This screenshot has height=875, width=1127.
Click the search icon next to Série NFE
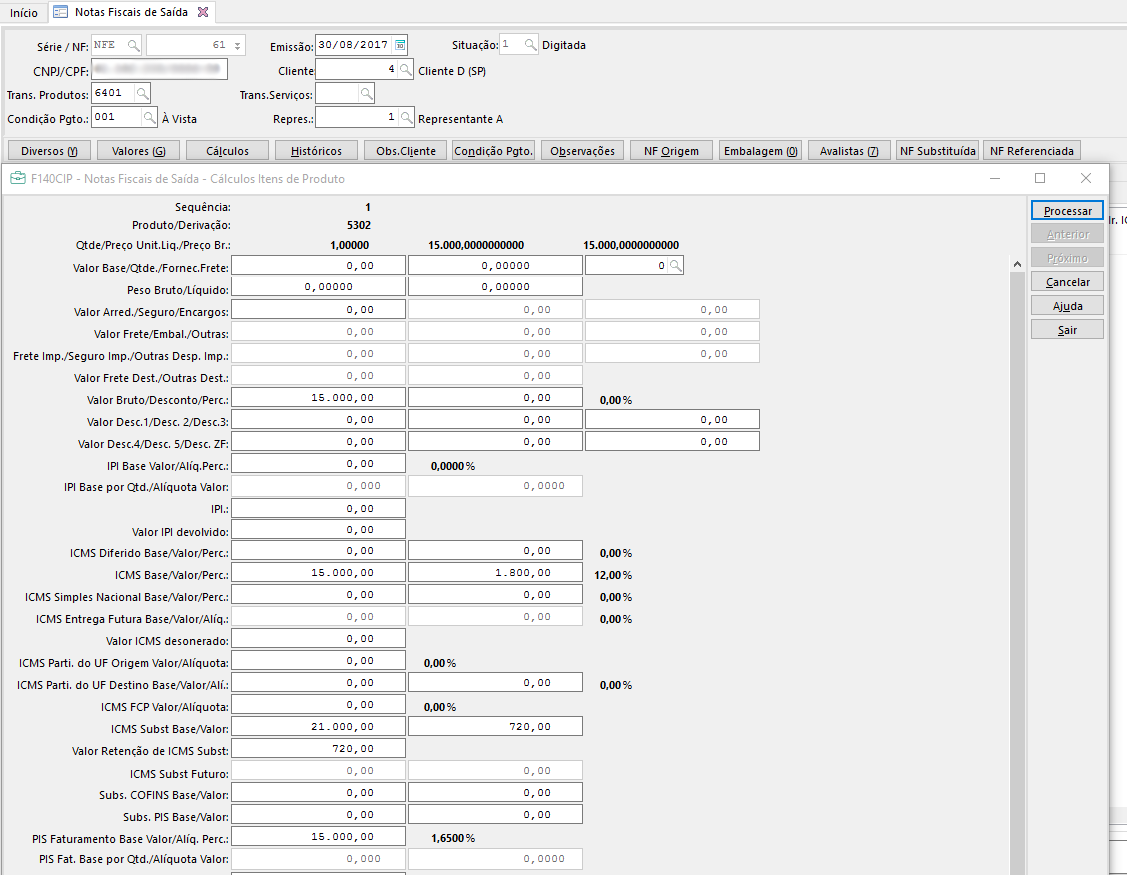133,45
